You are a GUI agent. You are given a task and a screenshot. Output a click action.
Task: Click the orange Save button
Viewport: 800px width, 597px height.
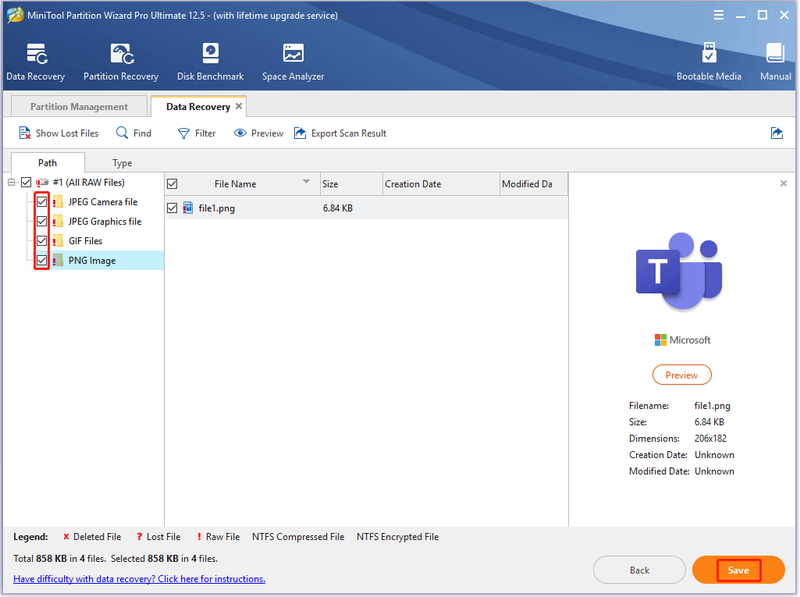pyautogui.click(x=738, y=570)
